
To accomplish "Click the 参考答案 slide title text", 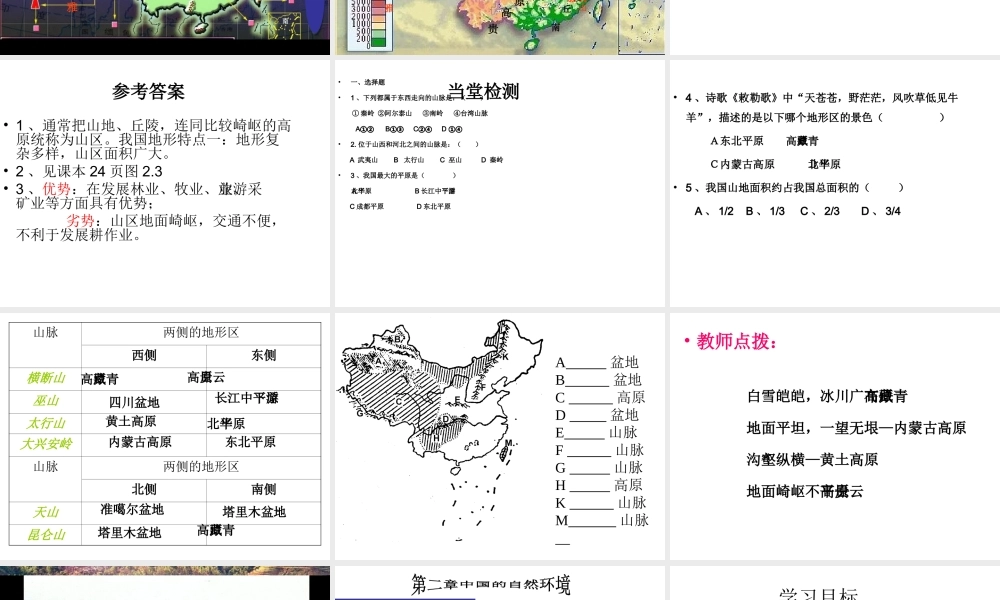I will pyautogui.click(x=149, y=91).
